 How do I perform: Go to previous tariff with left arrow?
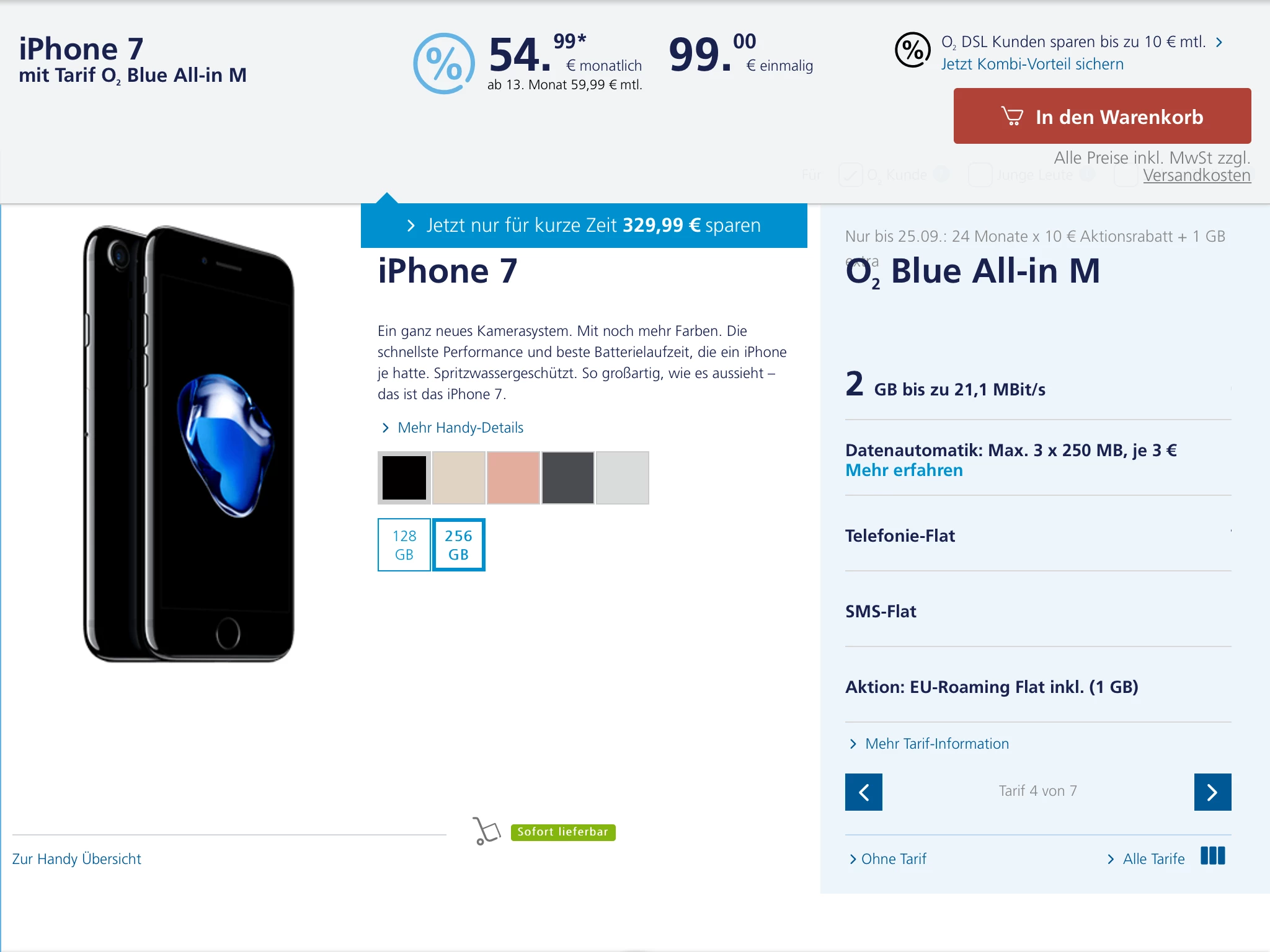click(x=863, y=791)
